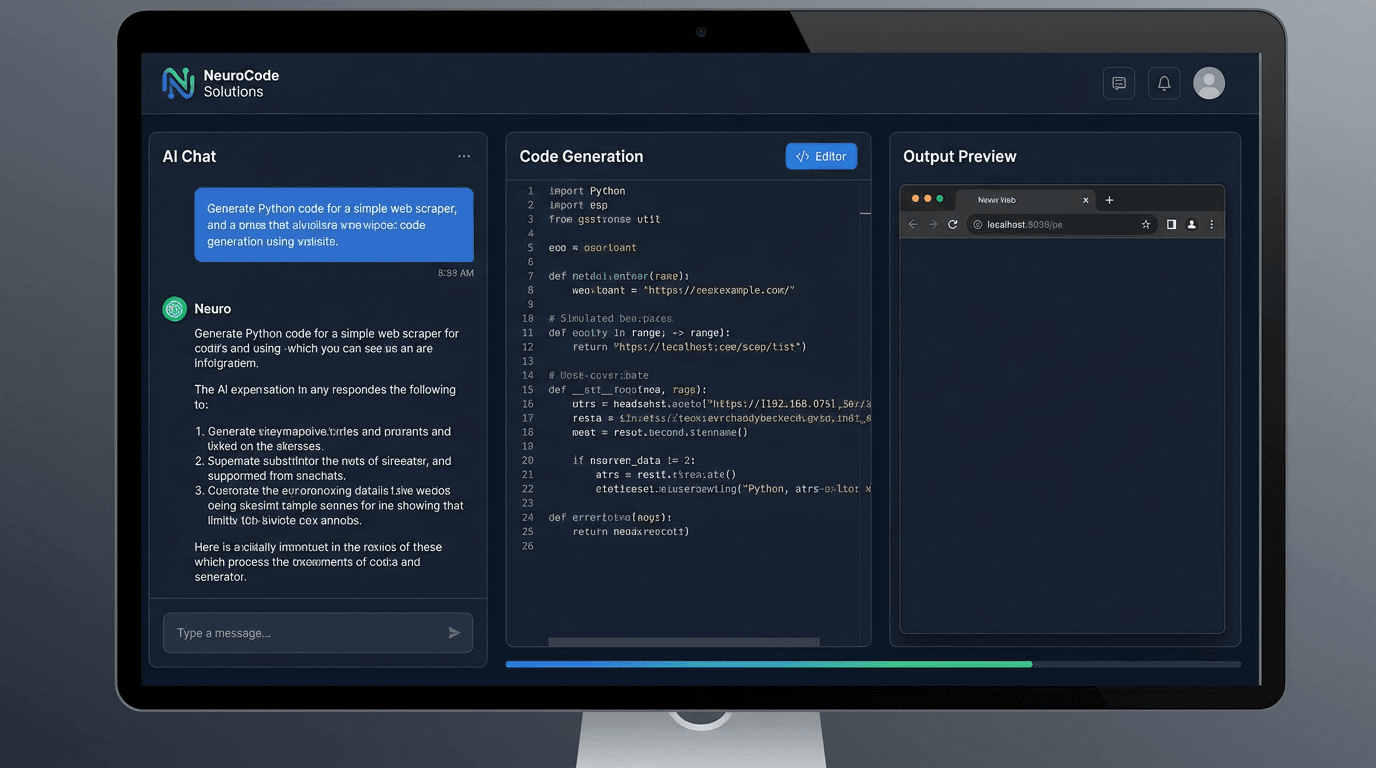Screen dimensions: 1376x768
Task: Click the '# Simulated' comment on code line 10
Action: click(x=611, y=318)
